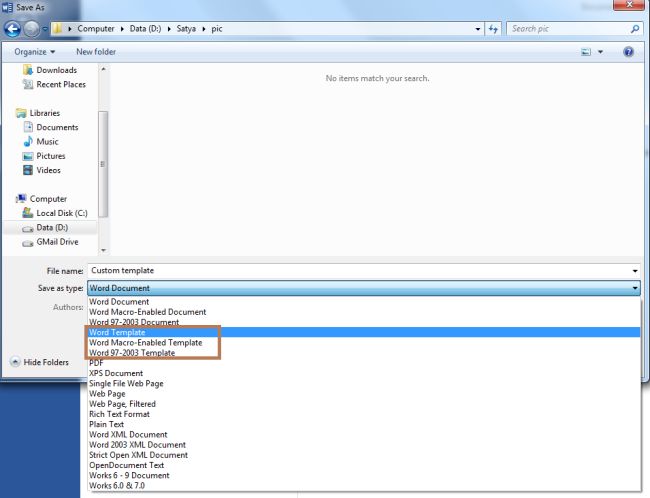The height and width of the screenshot is (498, 650).
Task: Go back with the Back arrow button
Action: (12, 29)
